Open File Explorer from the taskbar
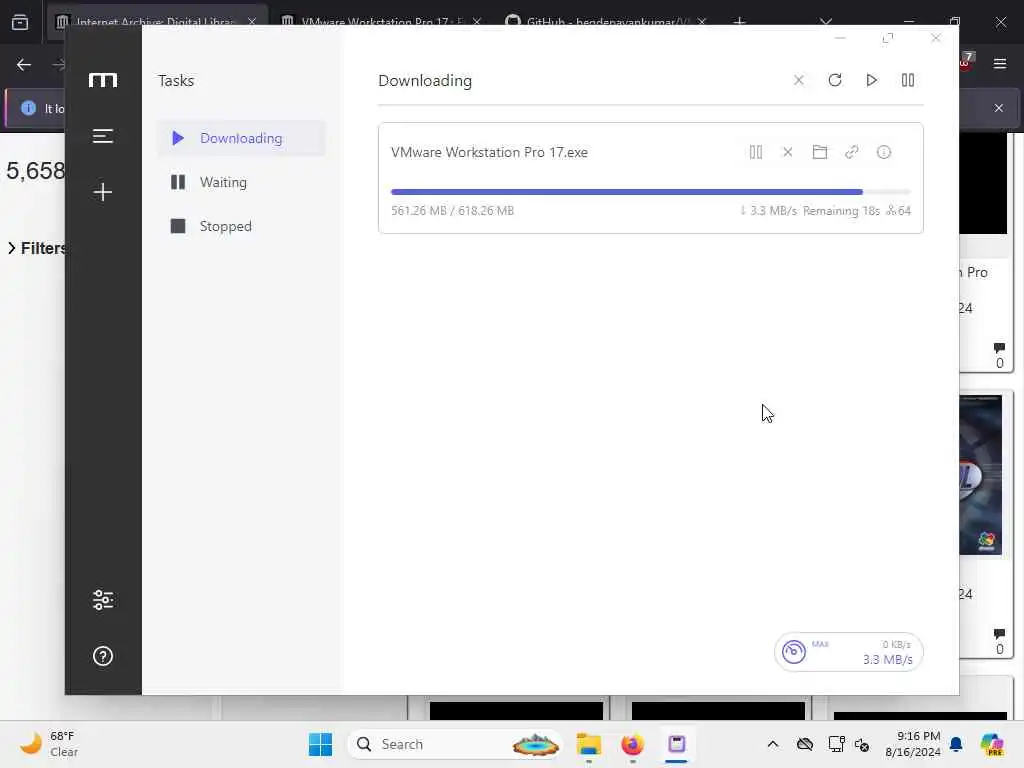The height and width of the screenshot is (768, 1024). [x=588, y=744]
